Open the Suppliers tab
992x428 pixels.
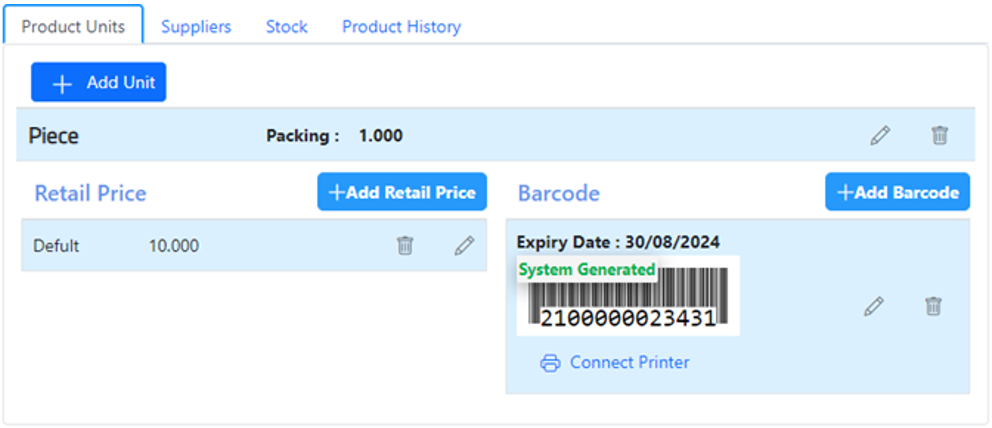(196, 27)
